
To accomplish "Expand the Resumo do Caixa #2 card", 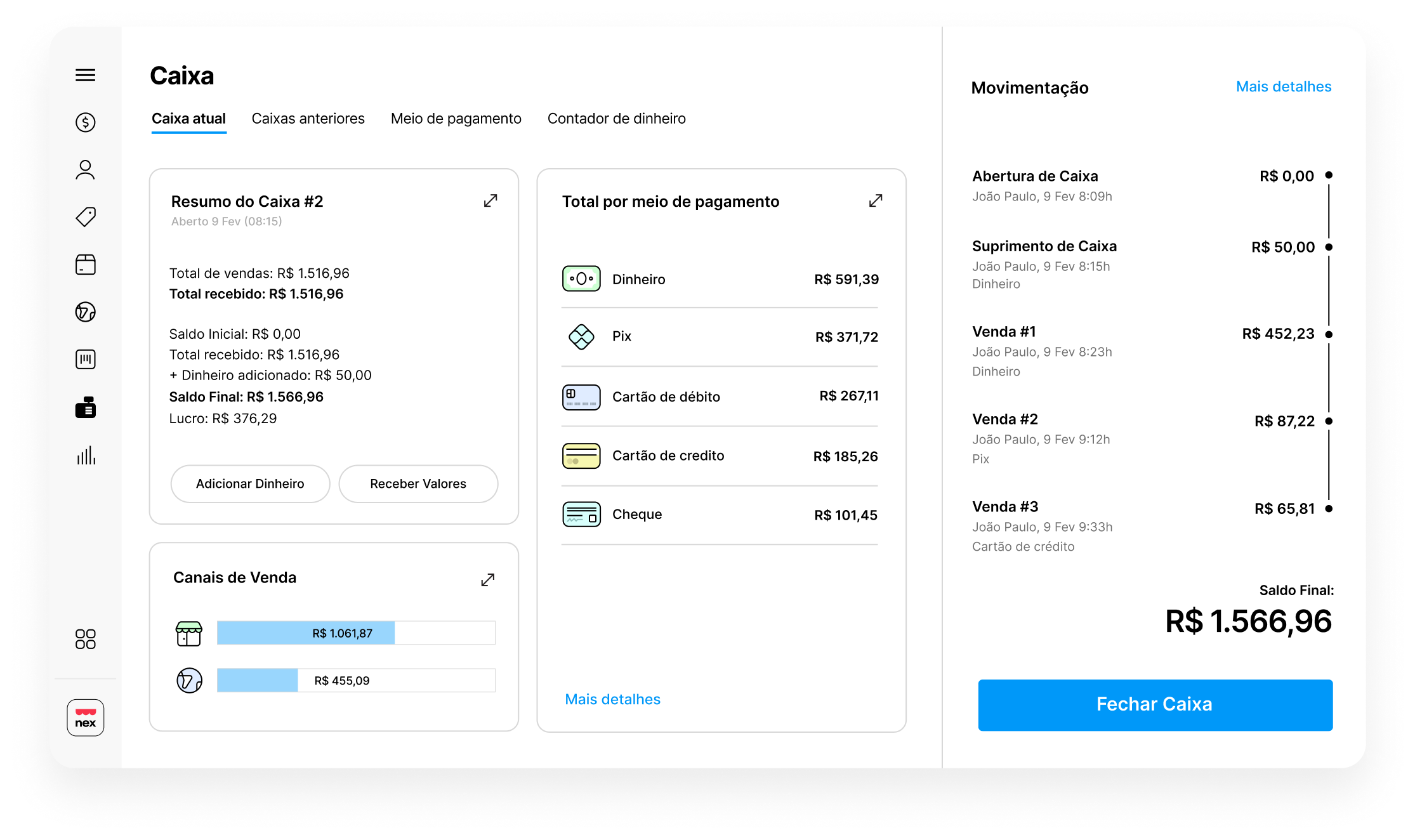I will point(490,201).
